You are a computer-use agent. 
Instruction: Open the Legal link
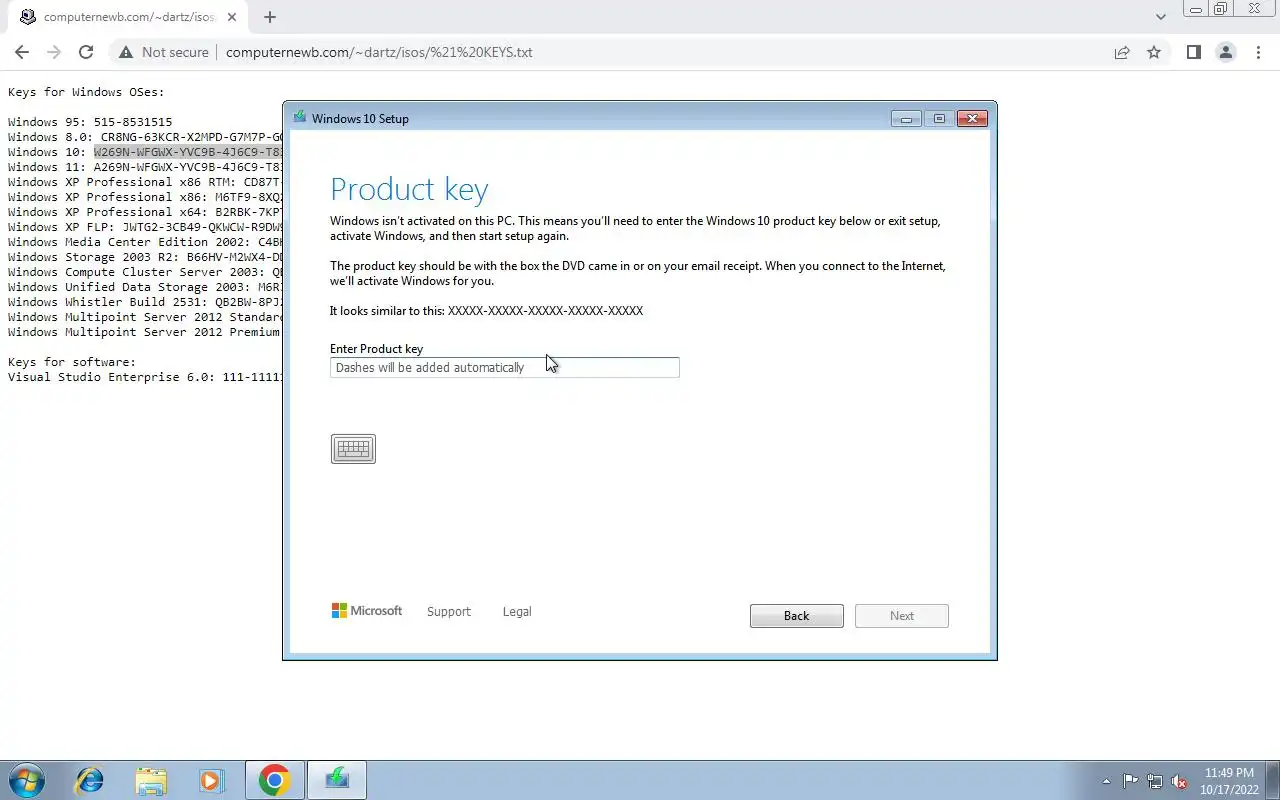pyautogui.click(x=517, y=611)
